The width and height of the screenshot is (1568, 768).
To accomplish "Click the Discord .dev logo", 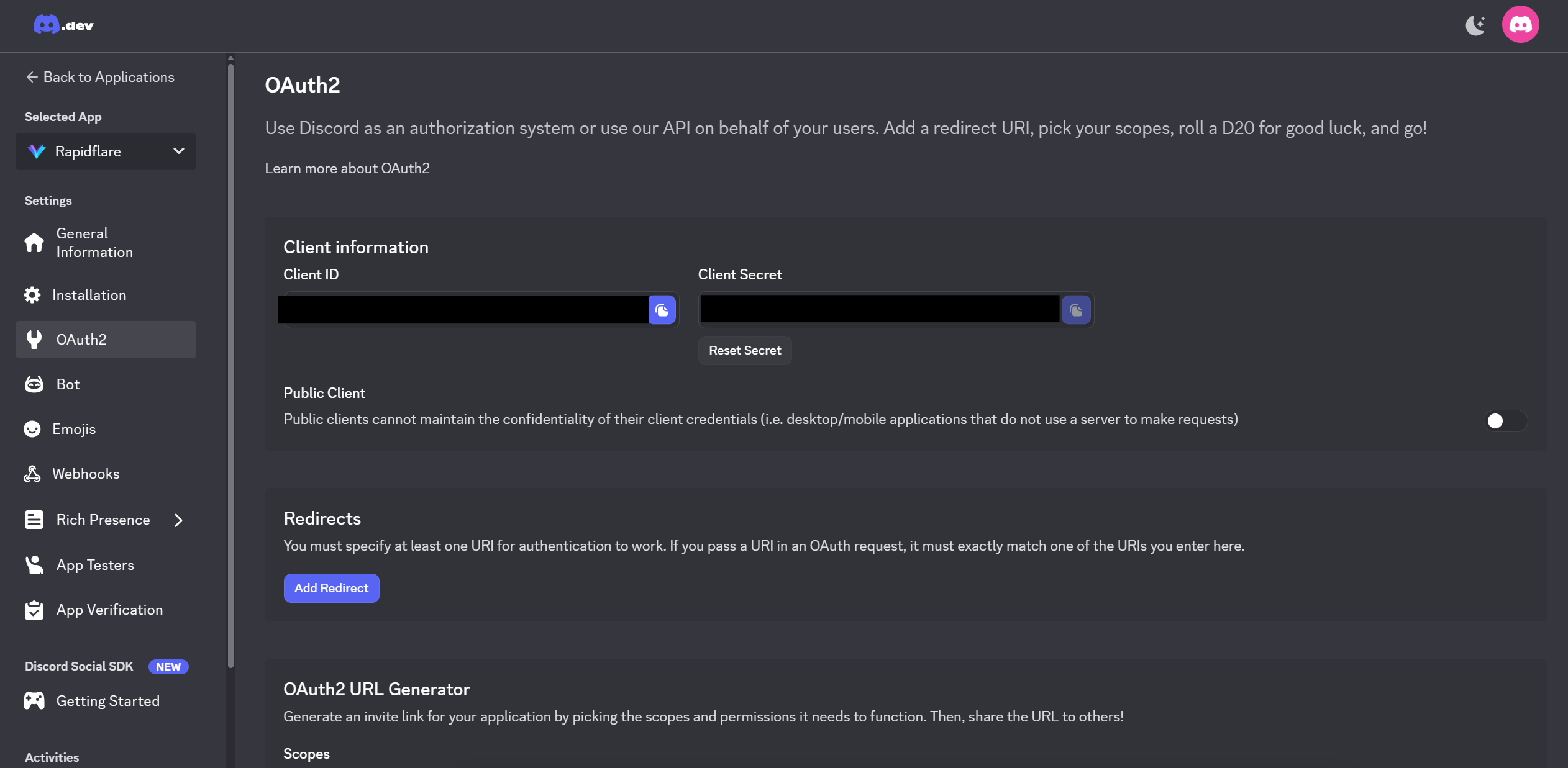I will (x=63, y=25).
